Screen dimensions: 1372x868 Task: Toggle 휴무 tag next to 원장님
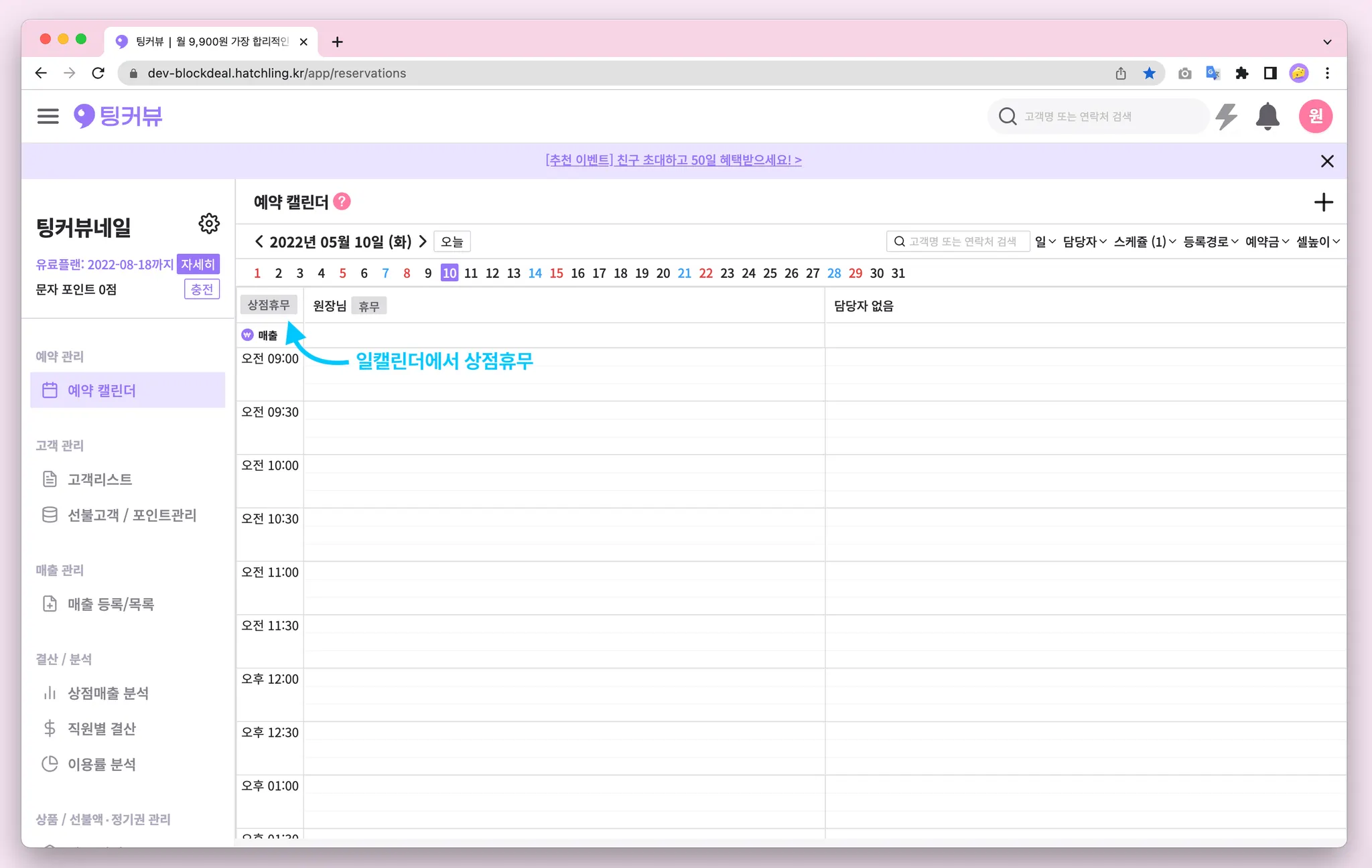coord(368,307)
